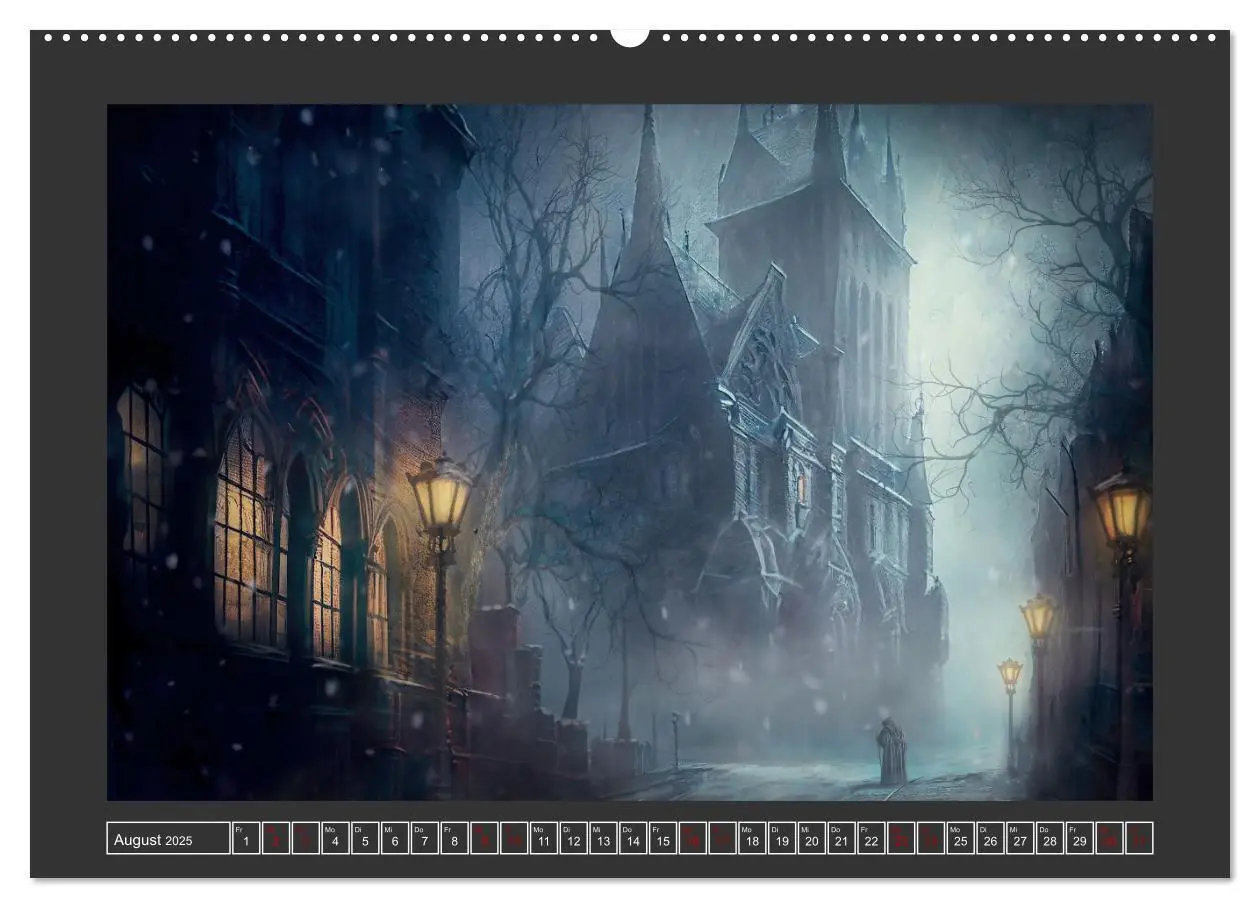Choose the Friday 29 day cell
This screenshot has height=908, width=1260.
point(1079,839)
